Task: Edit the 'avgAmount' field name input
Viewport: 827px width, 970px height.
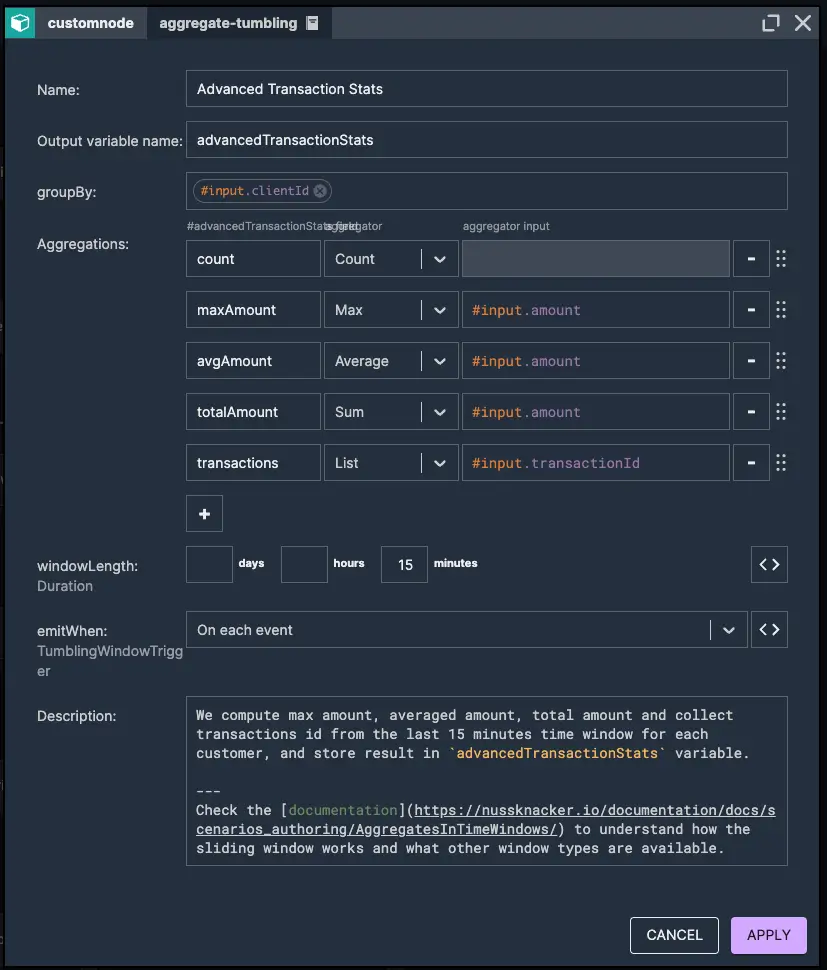Action: click(253, 361)
